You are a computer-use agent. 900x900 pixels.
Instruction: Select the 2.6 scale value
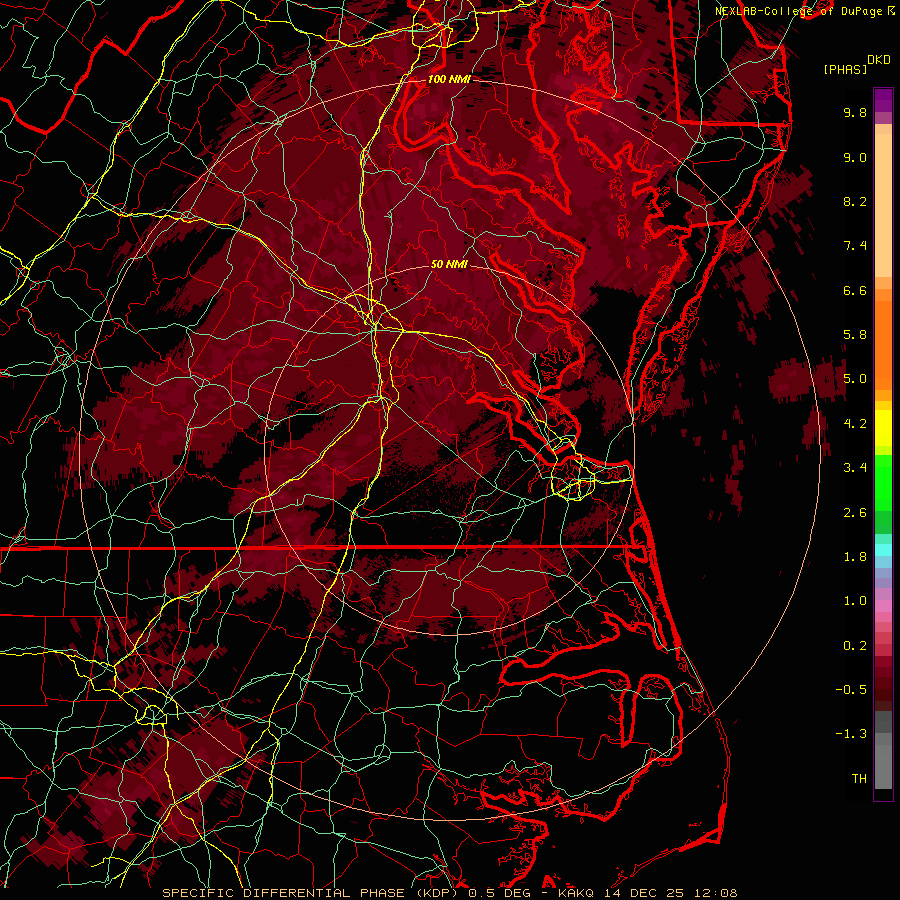[855, 513]
